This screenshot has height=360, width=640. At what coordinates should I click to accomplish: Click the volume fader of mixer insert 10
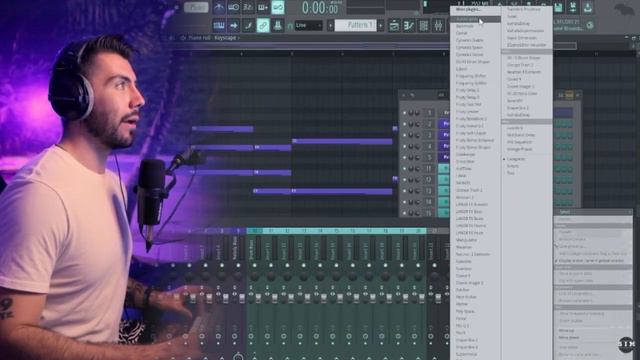[x=258, y=298]
